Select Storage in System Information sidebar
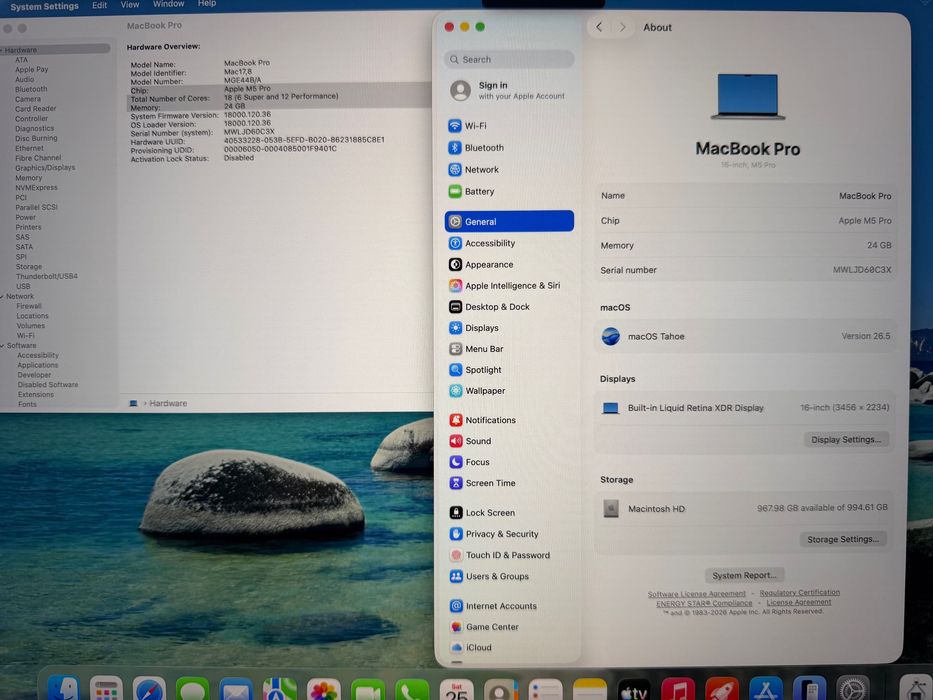Viewport: 933px width, 700px height. pyautogui.click(x=29, y=267)
